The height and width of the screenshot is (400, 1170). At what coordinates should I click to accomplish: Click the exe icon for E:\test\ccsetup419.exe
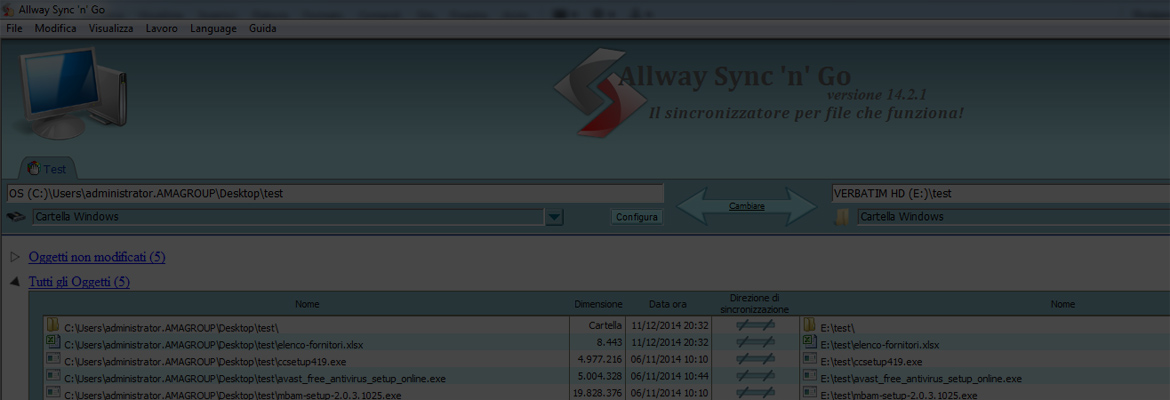pos(810,360)
